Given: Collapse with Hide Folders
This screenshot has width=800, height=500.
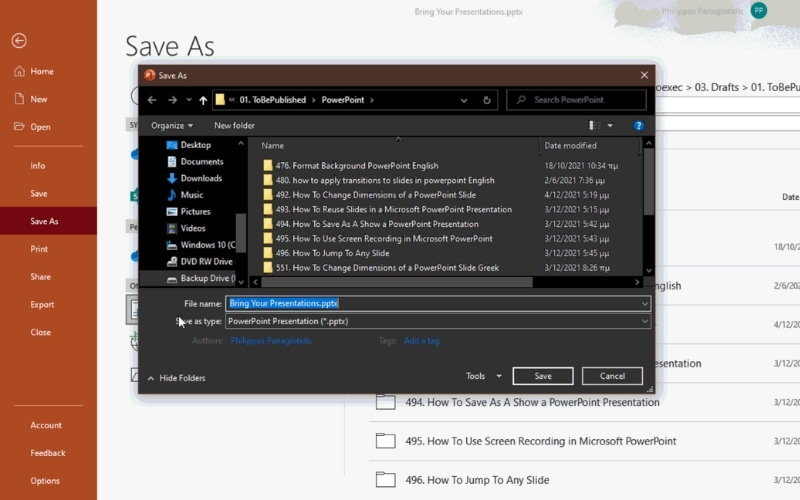Looking at the screenshot, I should [177, 378].
